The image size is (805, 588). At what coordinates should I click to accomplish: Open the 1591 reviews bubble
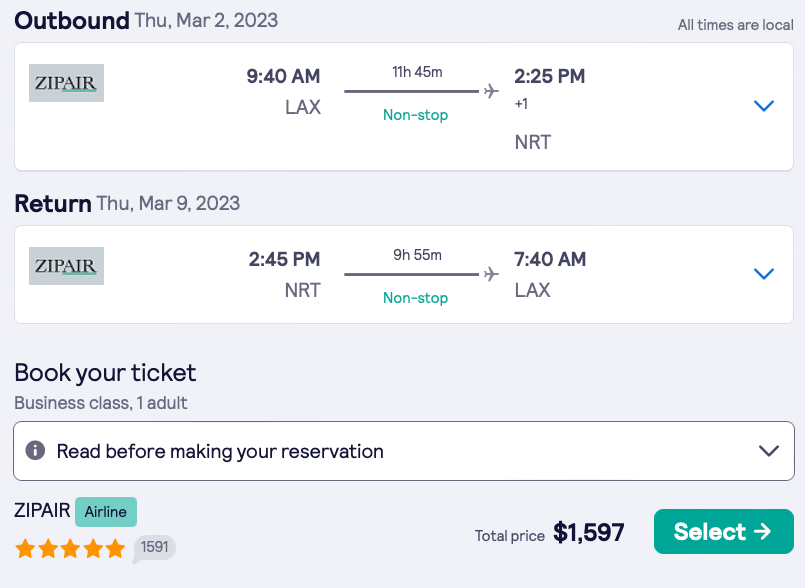pyautogui.click(x=154, y=547)
